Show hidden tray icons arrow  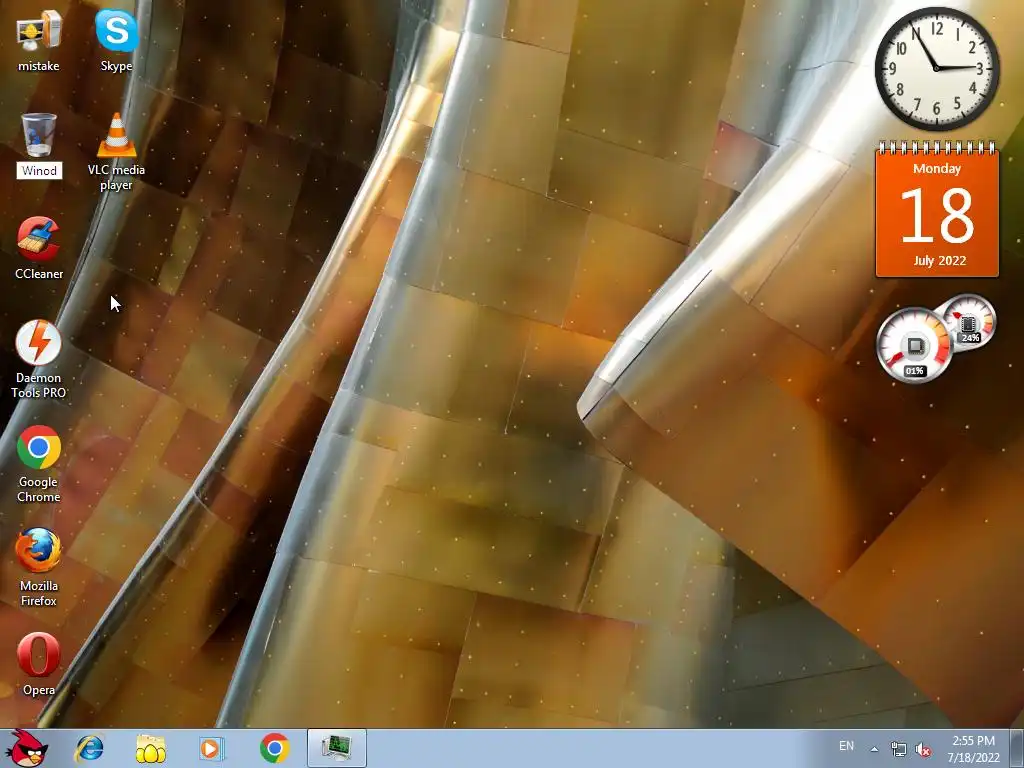(x=874, y=749)
